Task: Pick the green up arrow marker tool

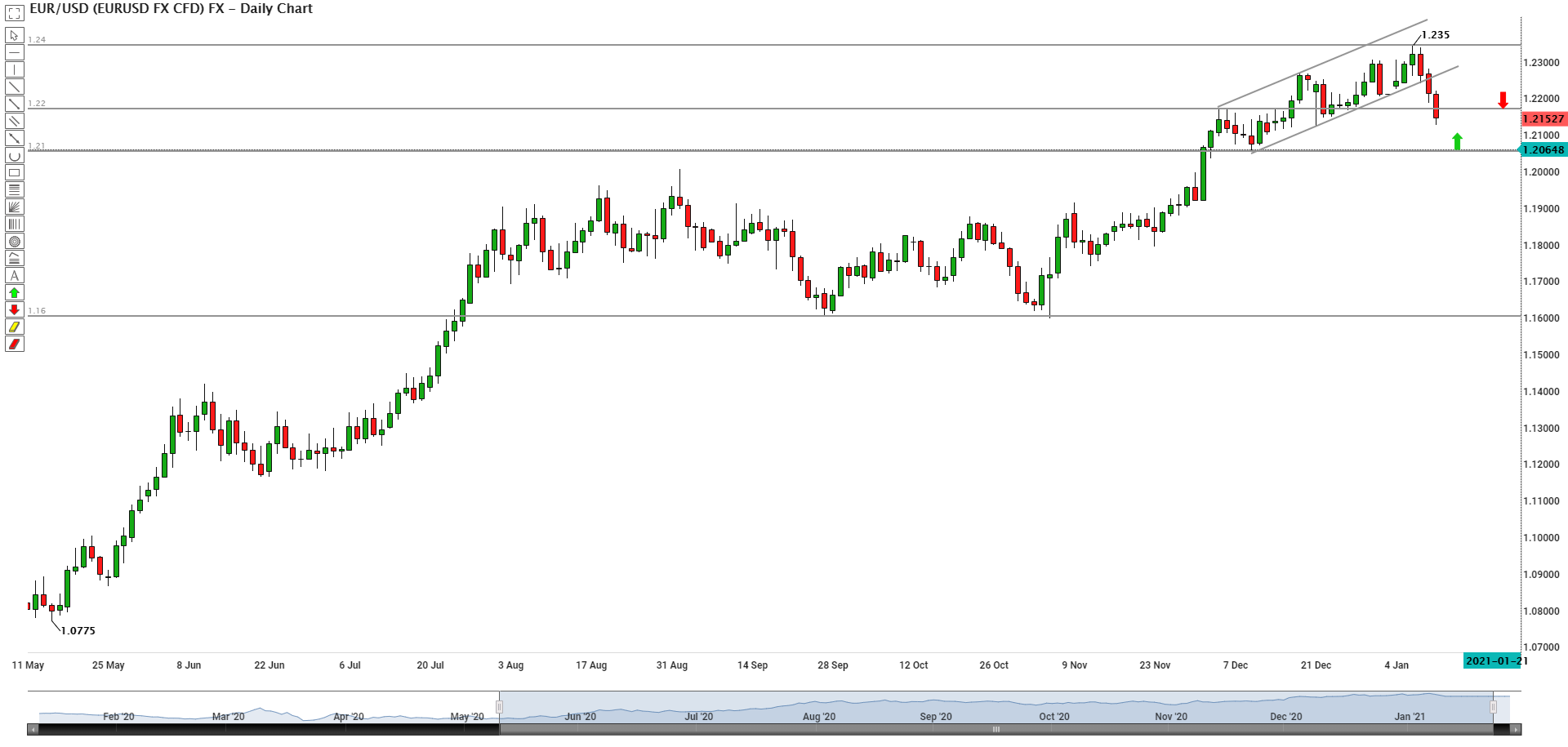Action: 14,293
